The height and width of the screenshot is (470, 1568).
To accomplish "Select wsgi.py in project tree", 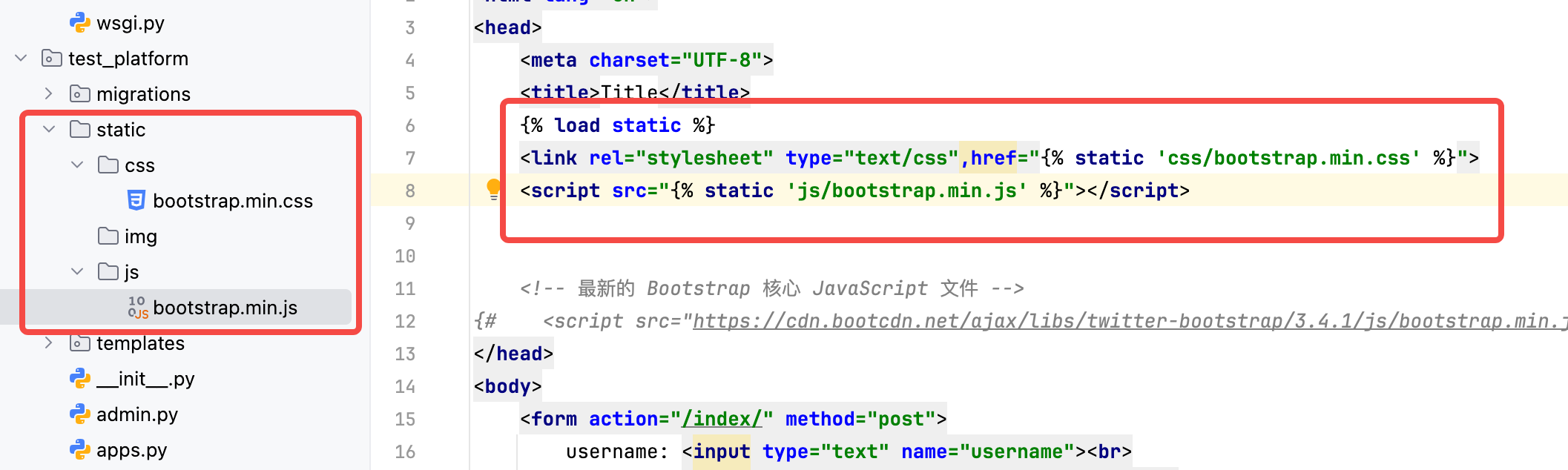I will (131, 23).
